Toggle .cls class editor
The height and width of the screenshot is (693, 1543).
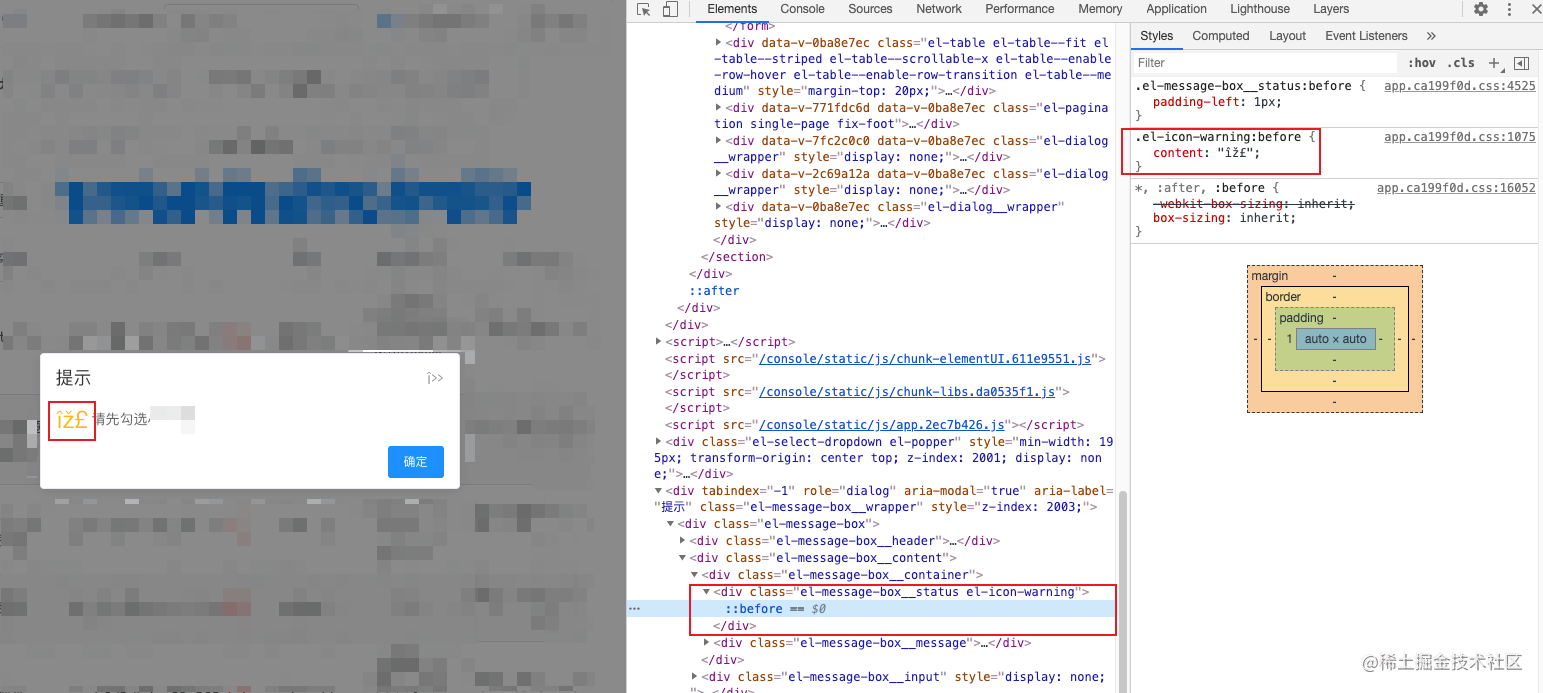pyautogui.click(x=1460, y=63)
